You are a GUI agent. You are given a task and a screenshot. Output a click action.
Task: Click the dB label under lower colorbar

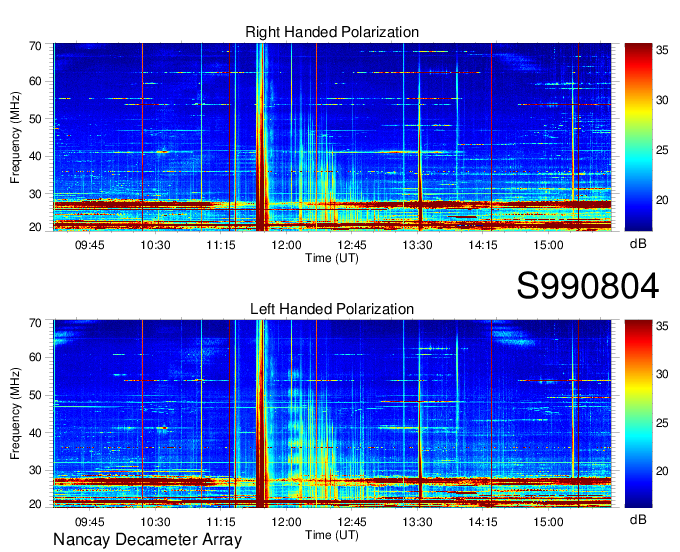point(638,519)
